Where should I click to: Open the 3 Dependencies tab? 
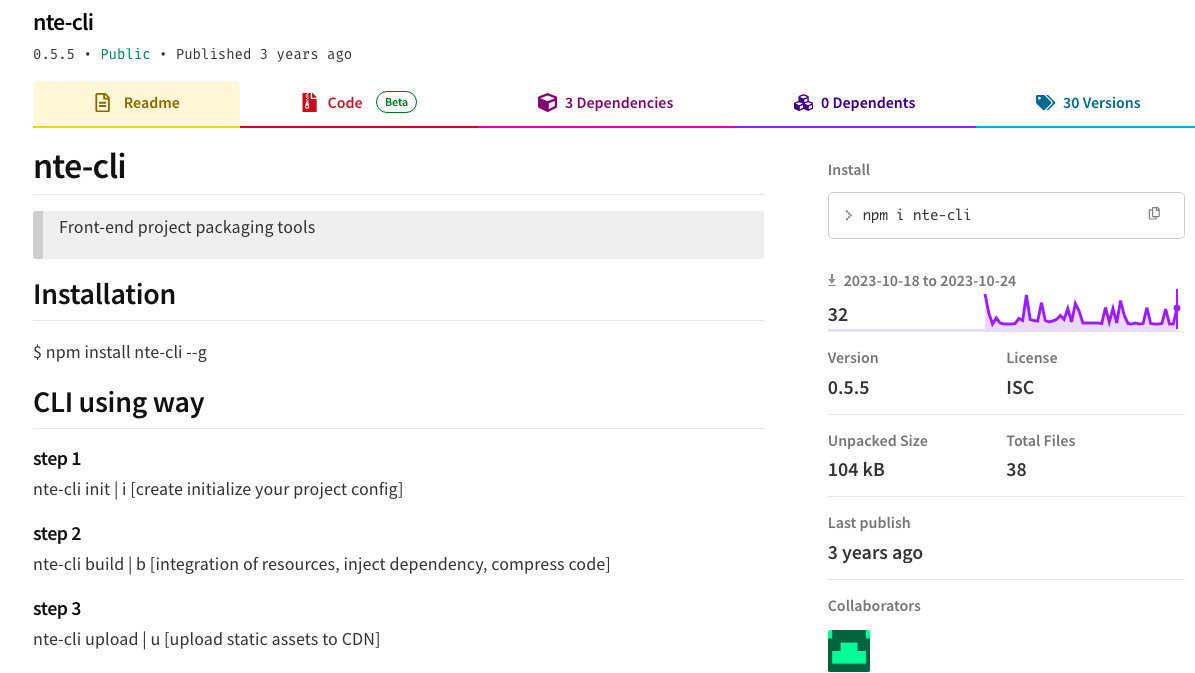point(605,103)
